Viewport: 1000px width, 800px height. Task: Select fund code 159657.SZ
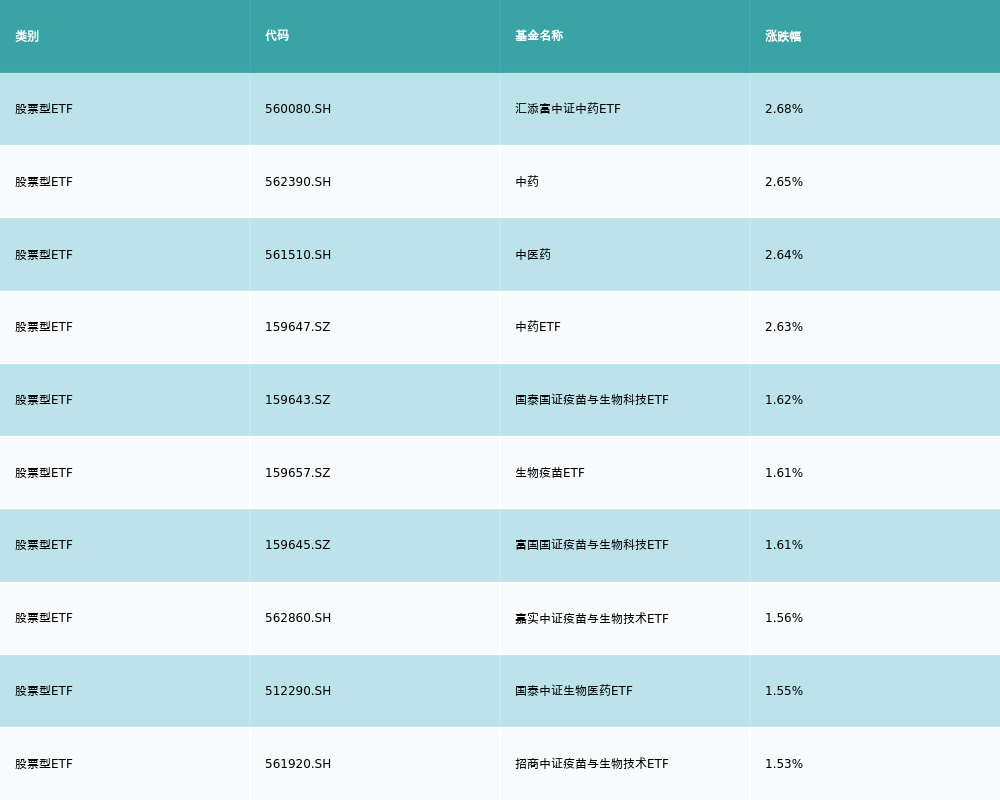click(298, 473)
